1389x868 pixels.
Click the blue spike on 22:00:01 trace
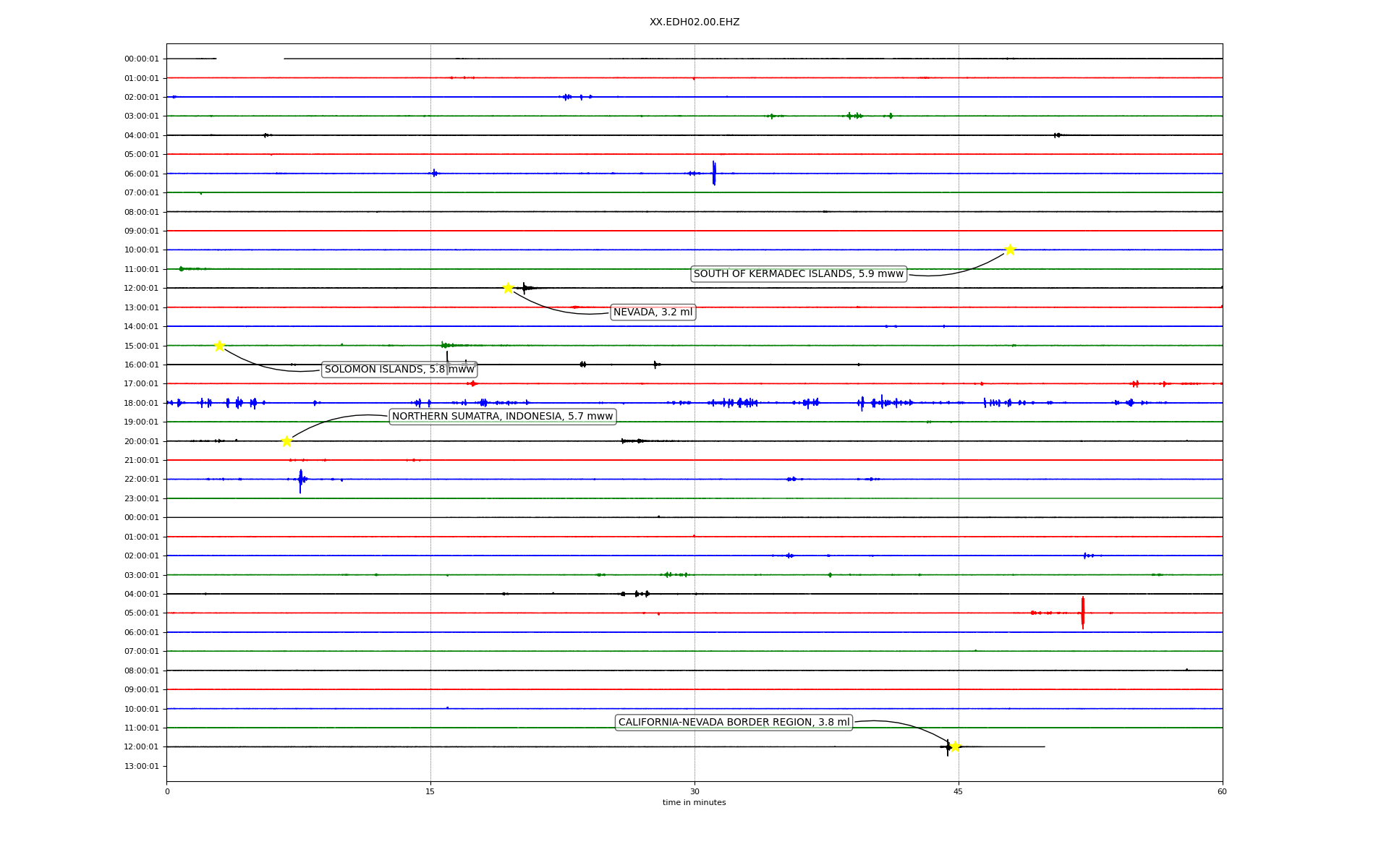pyautogui.click(x=300, y=480)
